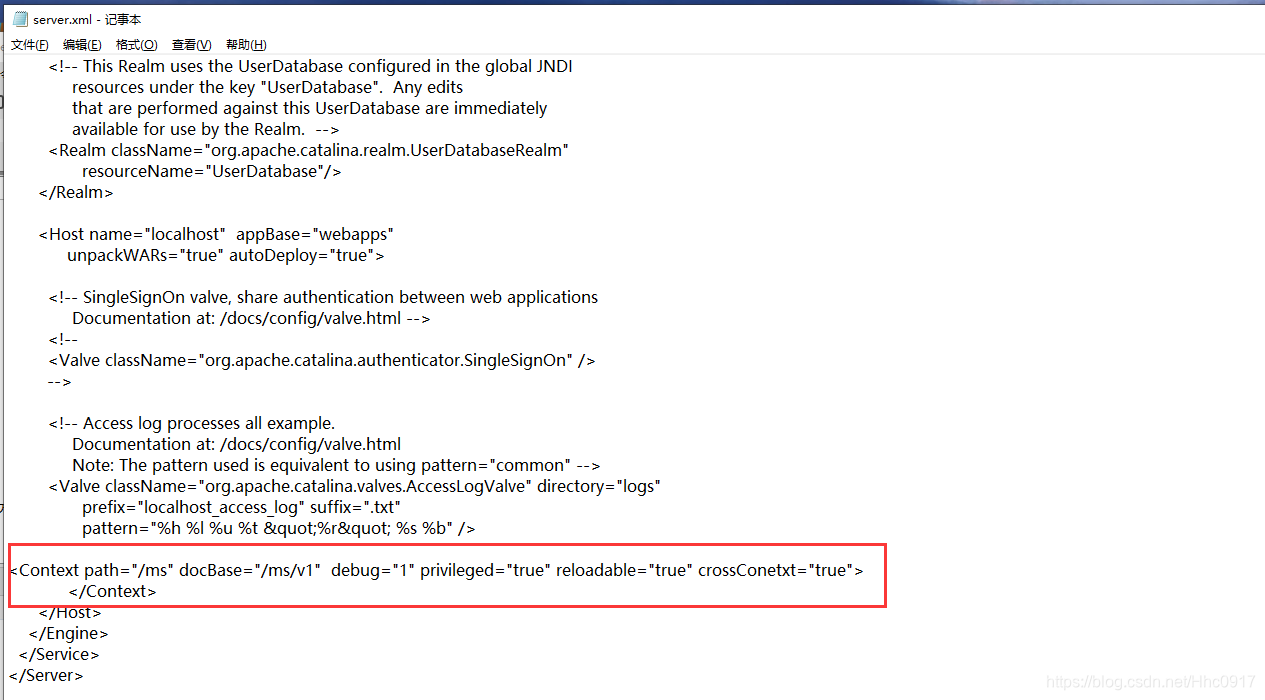Open the 文件(F) menu
The image size is (1265, 700).
(x=30, y=45)
